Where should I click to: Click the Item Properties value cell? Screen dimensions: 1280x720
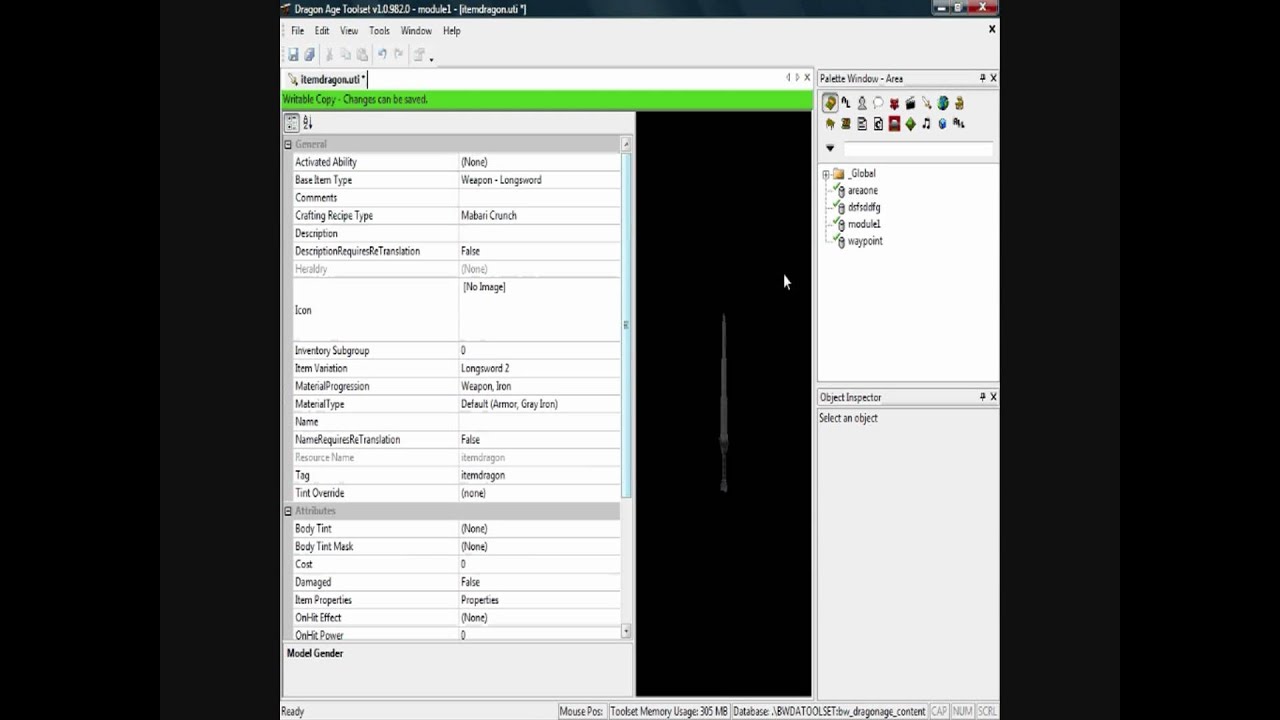point(539,600)
